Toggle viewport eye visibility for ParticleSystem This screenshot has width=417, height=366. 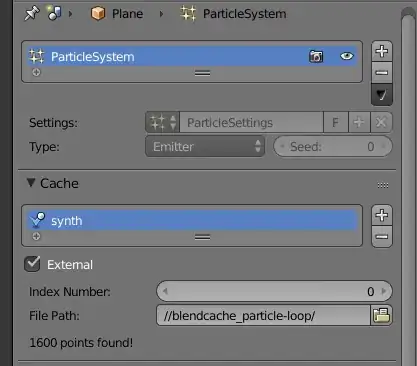[347, 56]
